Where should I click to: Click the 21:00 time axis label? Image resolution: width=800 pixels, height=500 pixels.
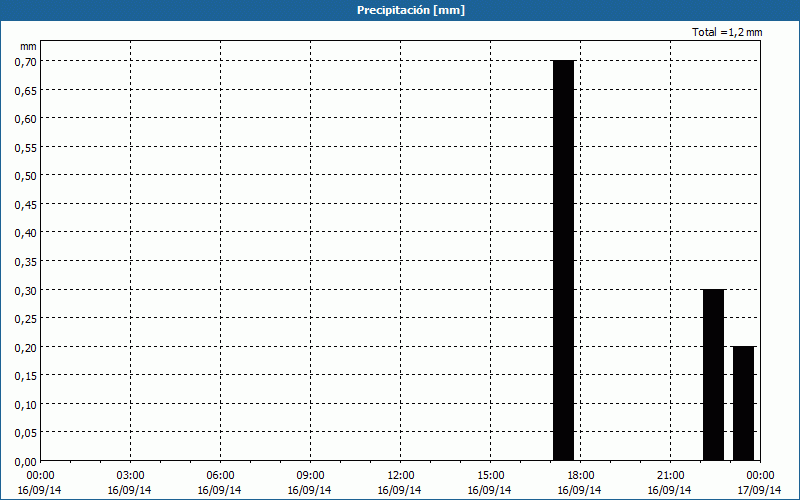click(x=670, y=475)
